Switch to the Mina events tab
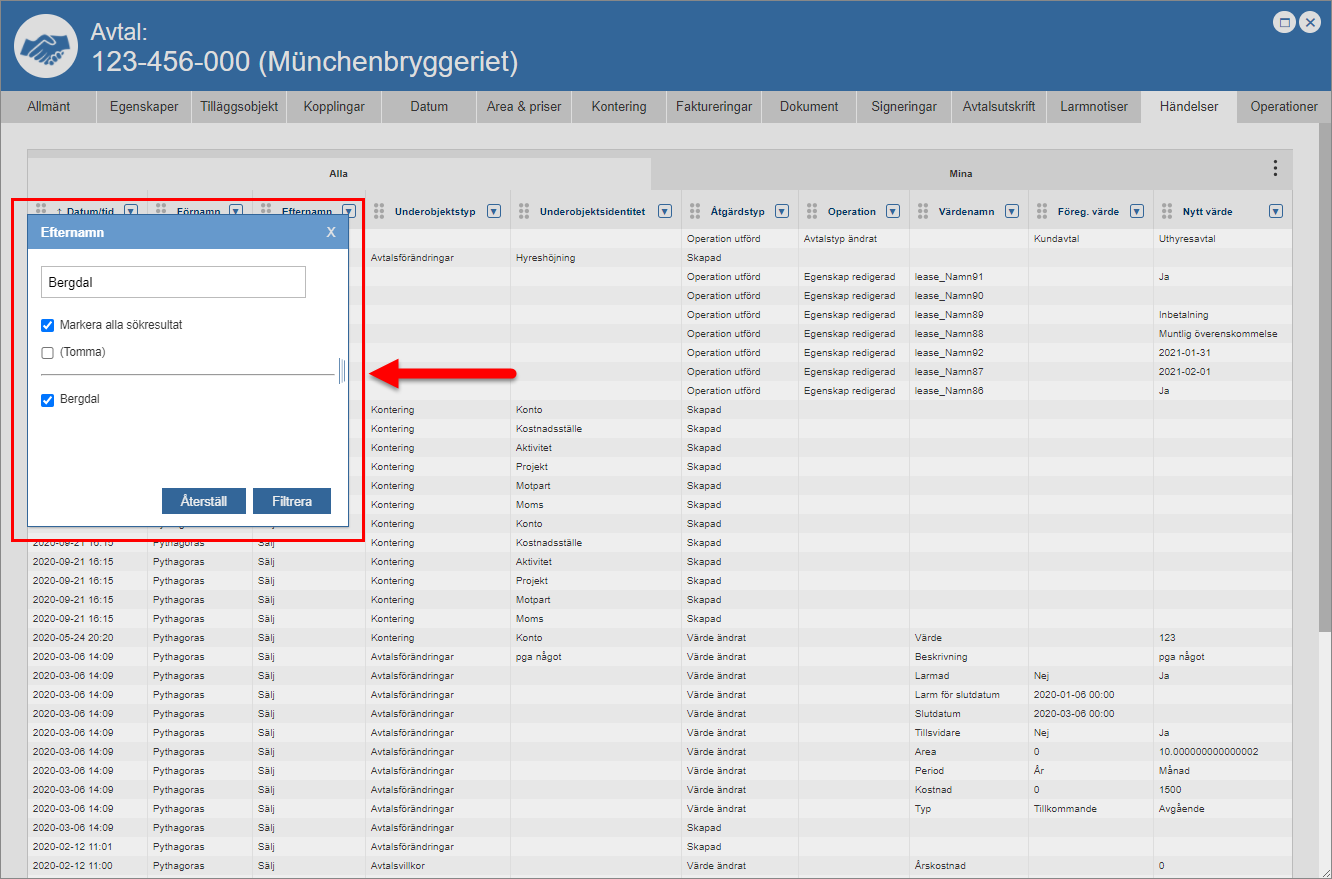 click(x=960, y=173)
